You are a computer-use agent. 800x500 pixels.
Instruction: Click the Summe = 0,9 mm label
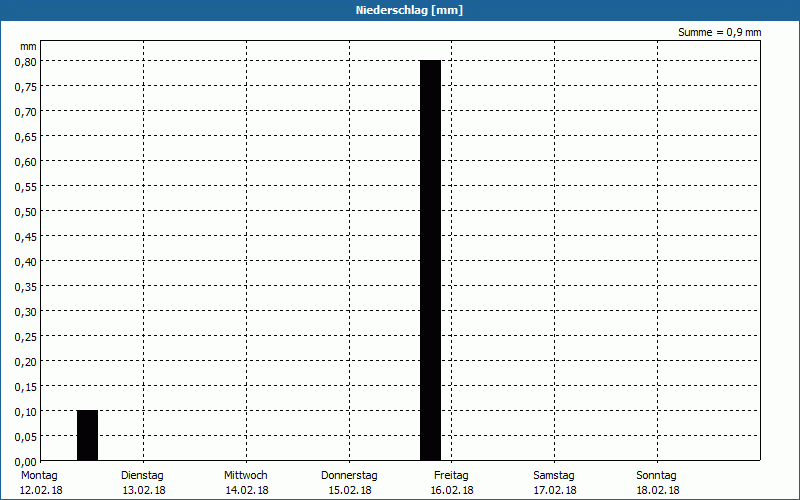coord(719,32)
